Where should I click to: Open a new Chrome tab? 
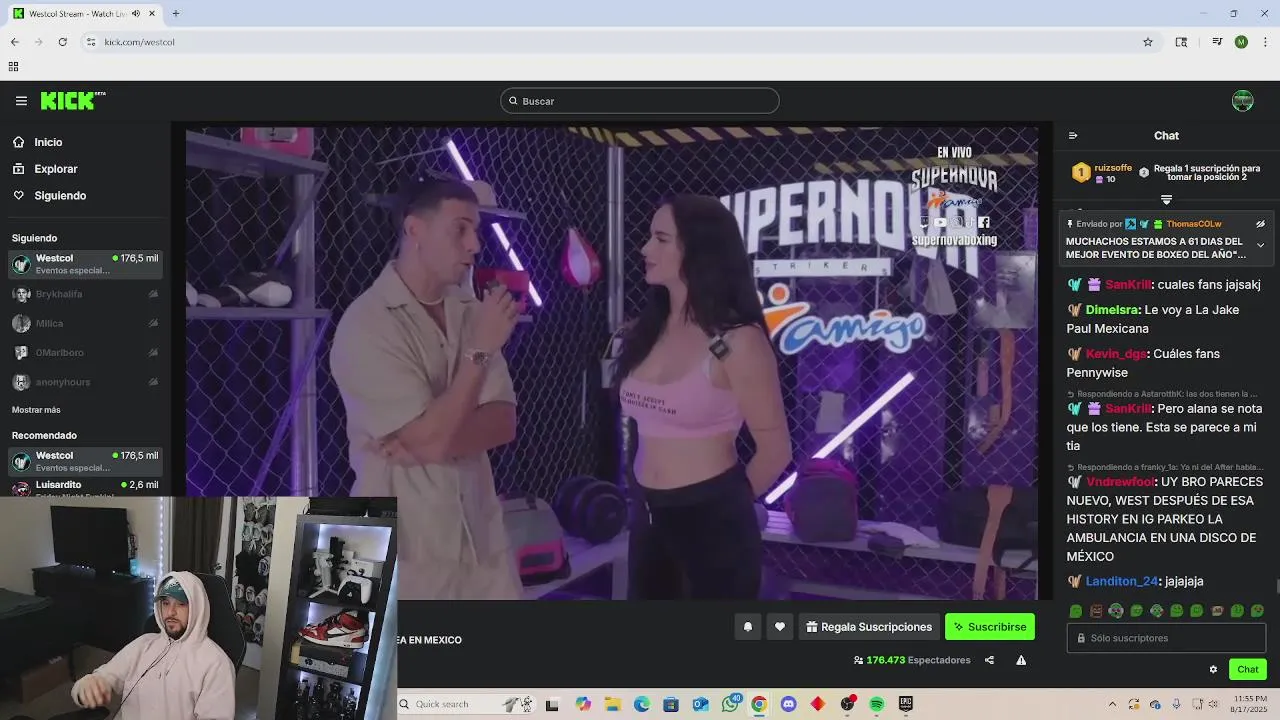point(176,14)
